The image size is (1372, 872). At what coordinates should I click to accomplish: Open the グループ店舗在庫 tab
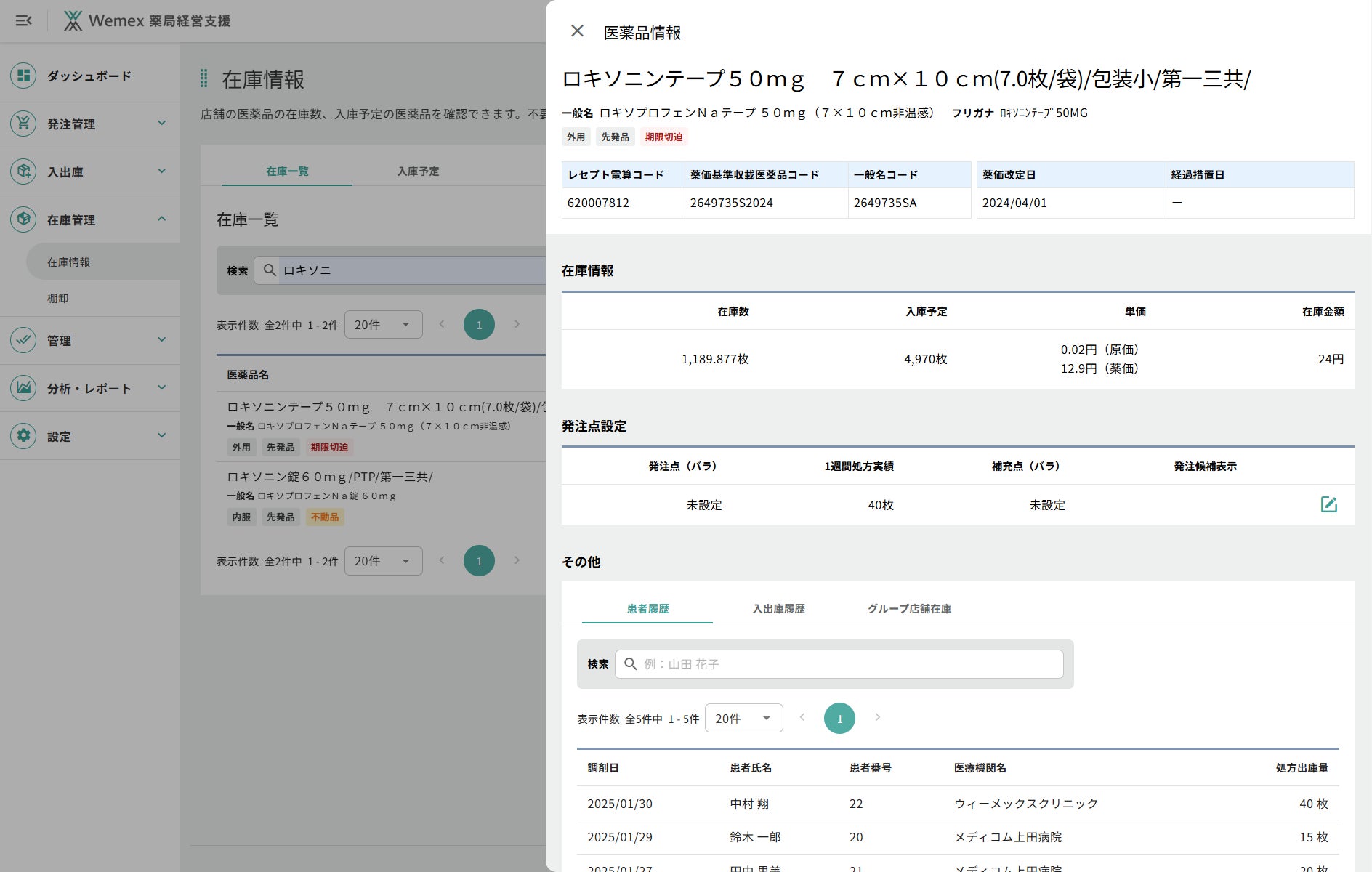click(909, 609)
